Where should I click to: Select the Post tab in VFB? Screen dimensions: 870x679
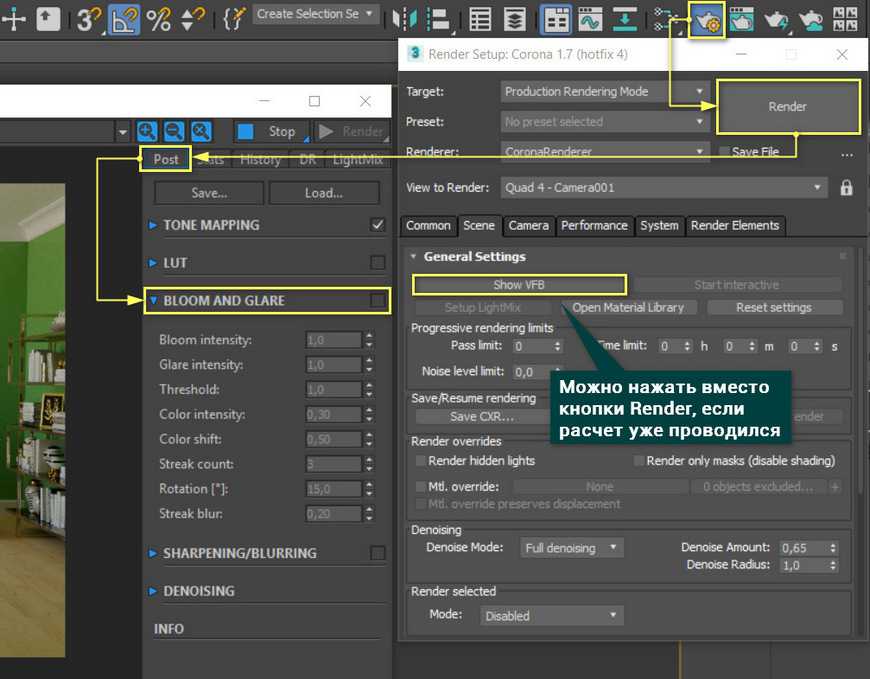pyautogui.click(x=166, y=159)
